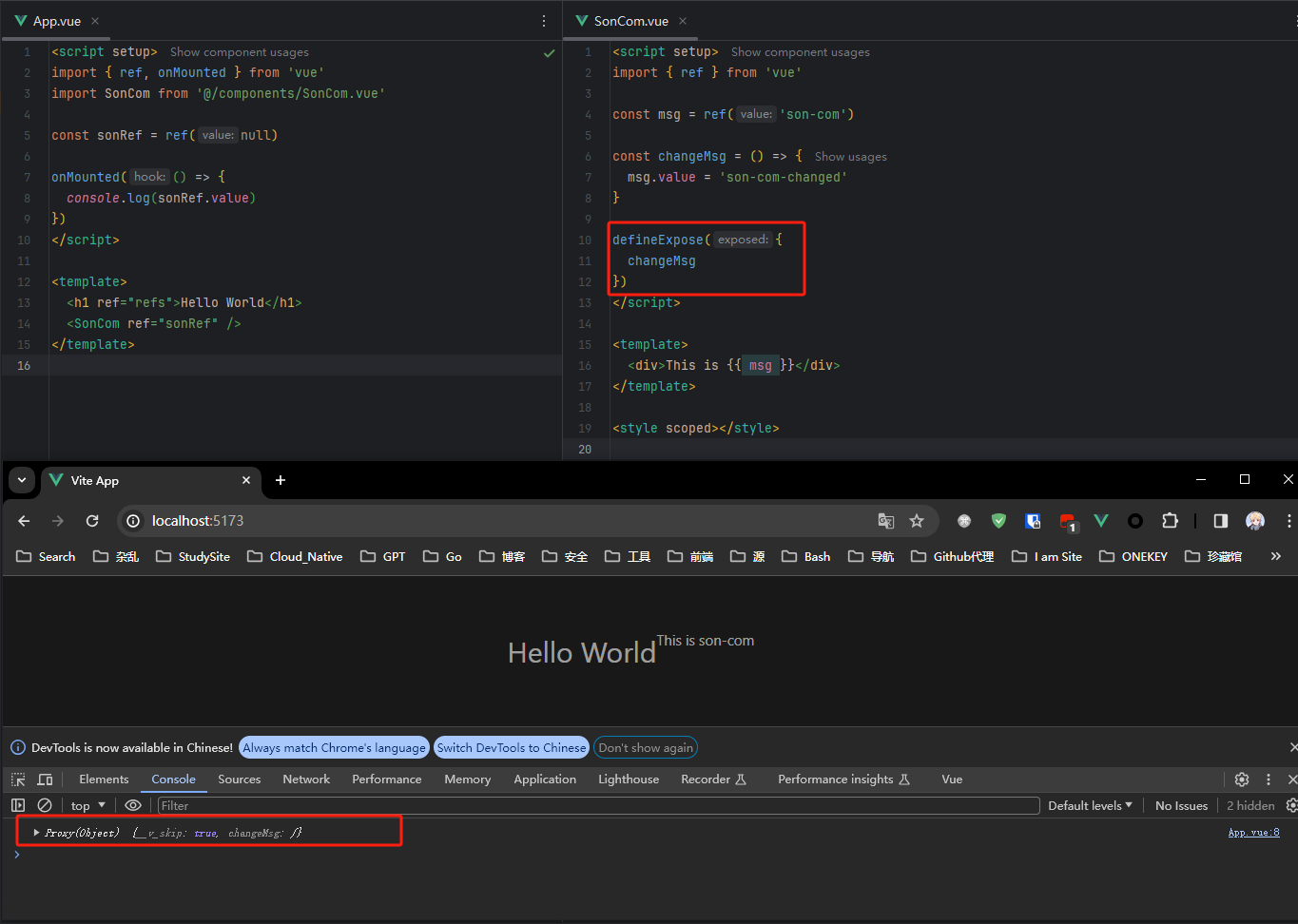
Task: Click the green inspection checkmark in App.vue
Action: (549, 53)
